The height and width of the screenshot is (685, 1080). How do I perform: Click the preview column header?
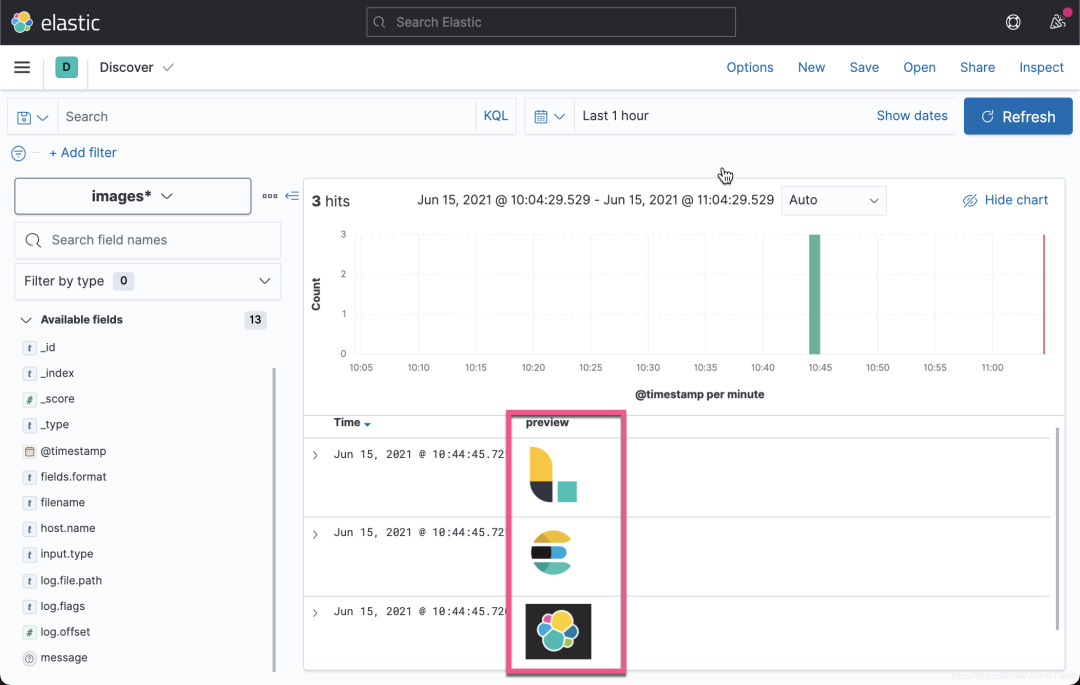(547, 422)
